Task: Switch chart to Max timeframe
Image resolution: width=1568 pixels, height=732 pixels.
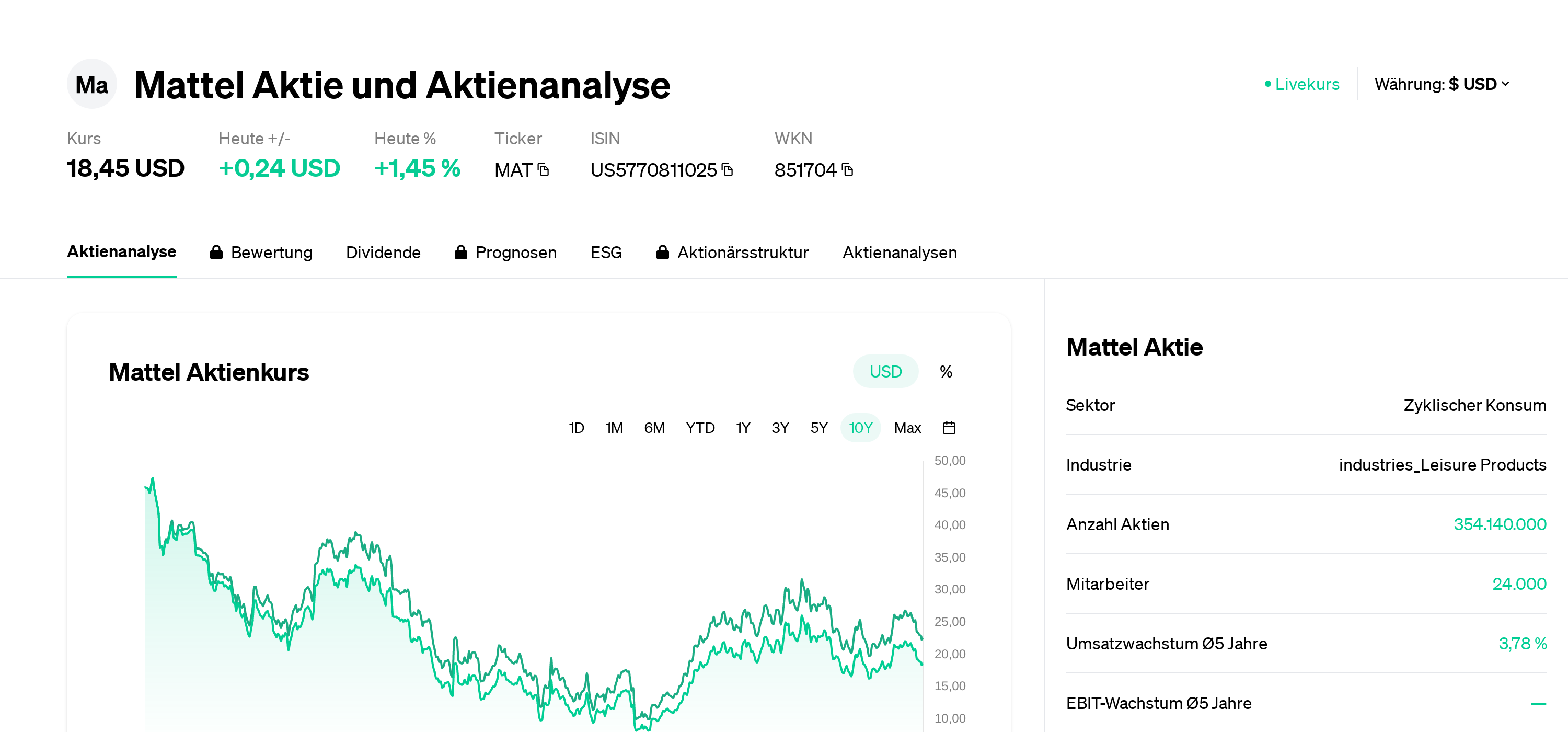Action: click(907, 428)
